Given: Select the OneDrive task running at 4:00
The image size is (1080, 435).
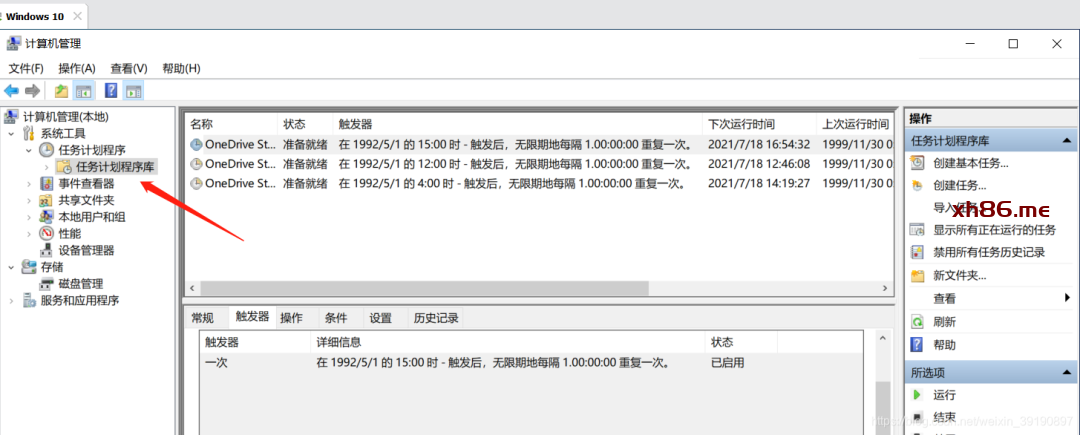Looking at the screenshot, I should click(541, 183).
